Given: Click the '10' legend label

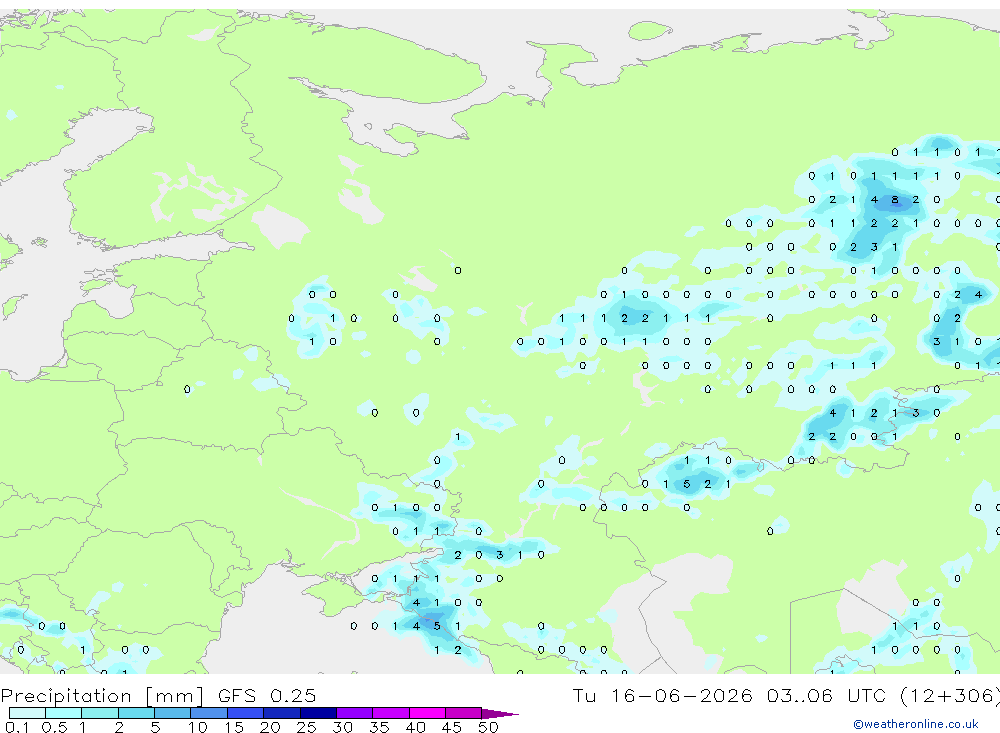Looking at the screenshot, I should 198,727.
